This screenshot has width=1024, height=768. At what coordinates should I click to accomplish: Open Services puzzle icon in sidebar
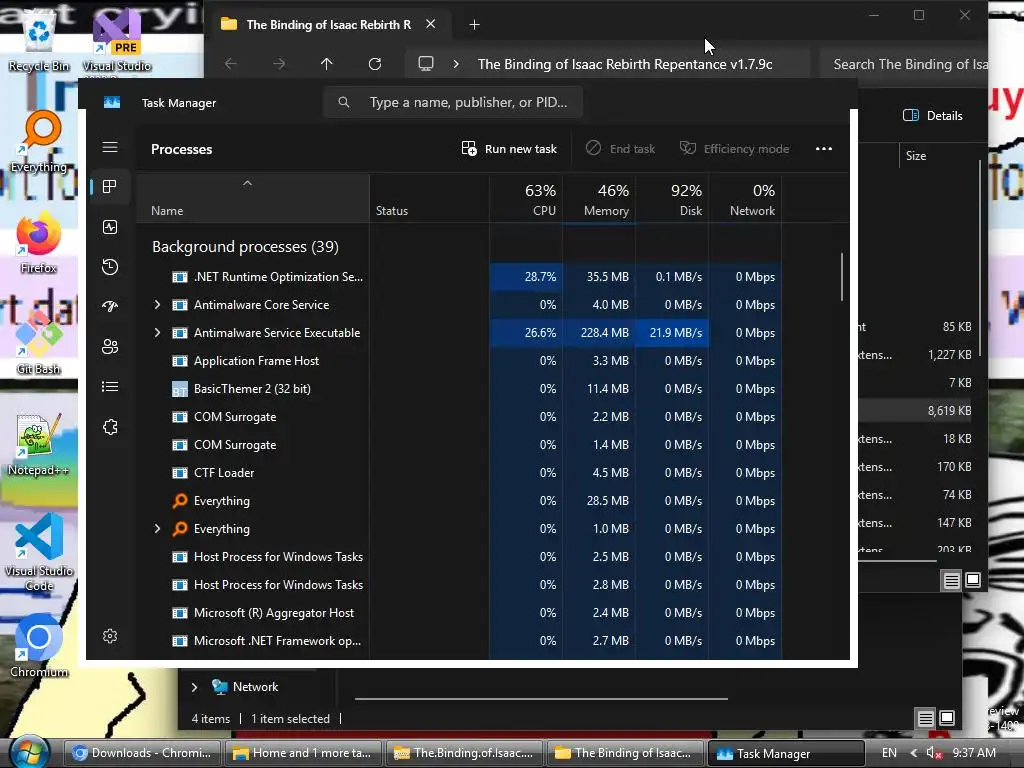110,427
